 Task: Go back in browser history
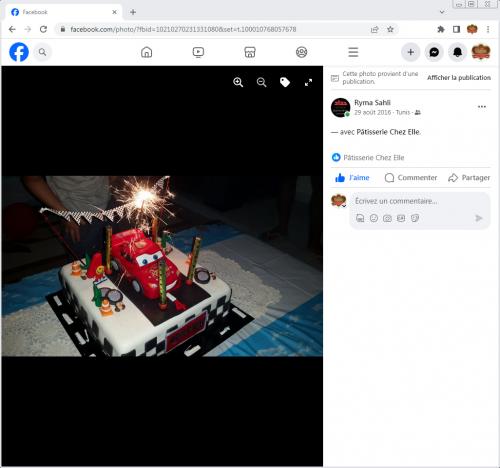click(12, 29)
